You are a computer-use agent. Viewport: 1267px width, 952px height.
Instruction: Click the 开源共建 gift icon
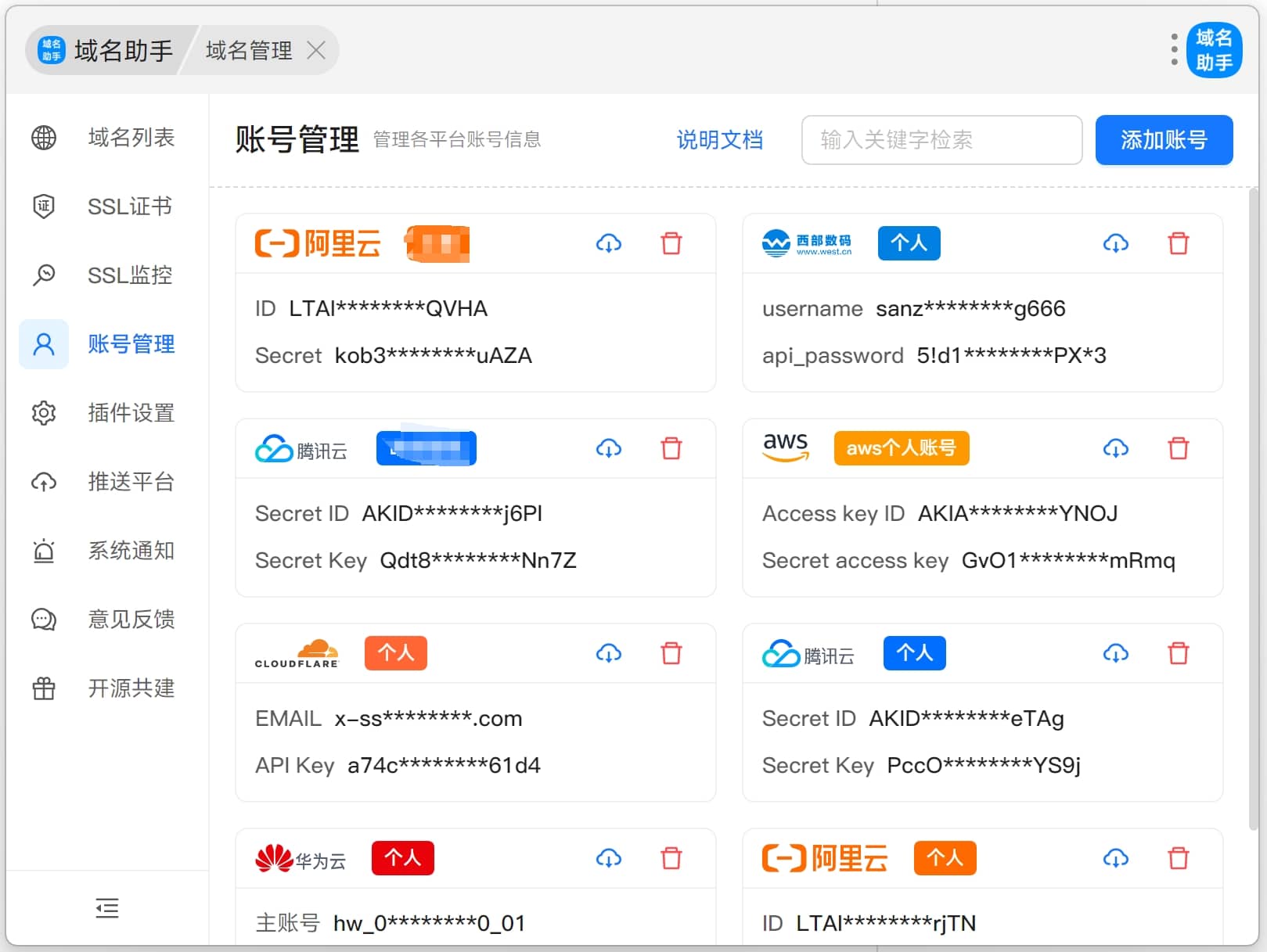44,688
